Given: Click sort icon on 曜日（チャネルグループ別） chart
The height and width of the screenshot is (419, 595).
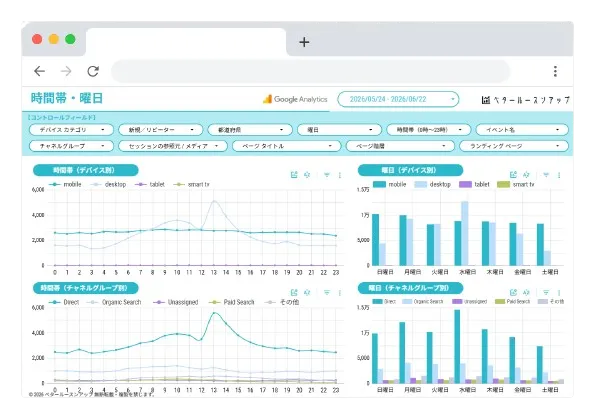Looking at the screenshot, I should (526, 292).
